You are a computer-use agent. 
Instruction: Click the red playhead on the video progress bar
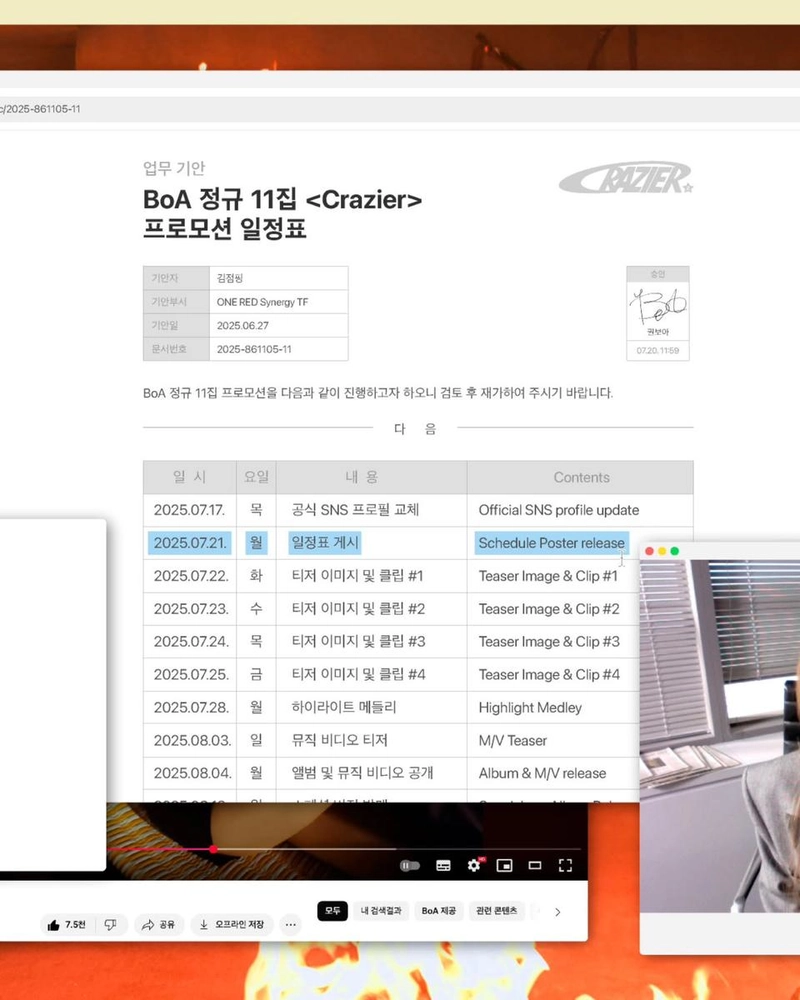[x=213, y=849]
